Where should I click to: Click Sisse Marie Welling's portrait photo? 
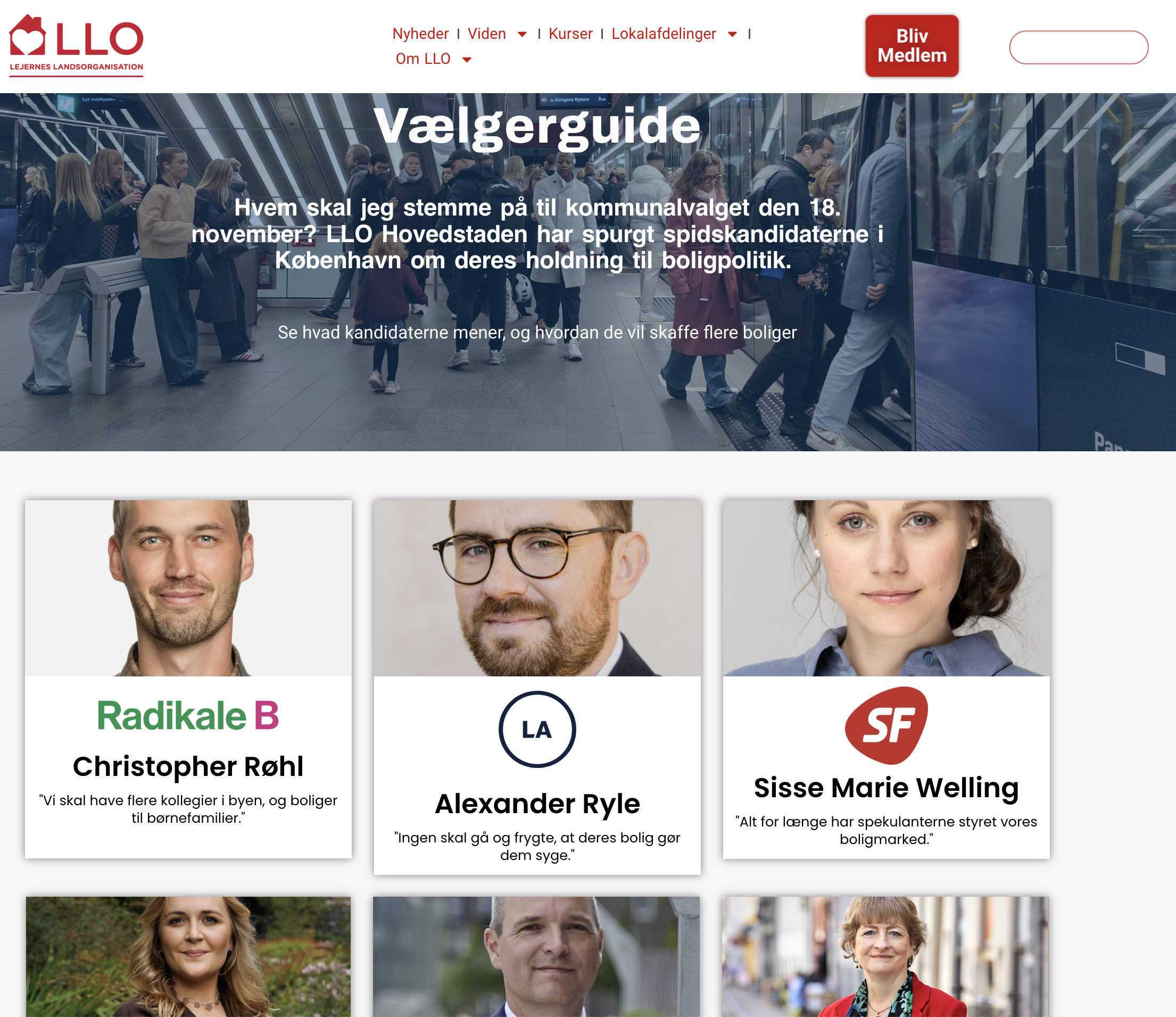(x=886, y=588)
